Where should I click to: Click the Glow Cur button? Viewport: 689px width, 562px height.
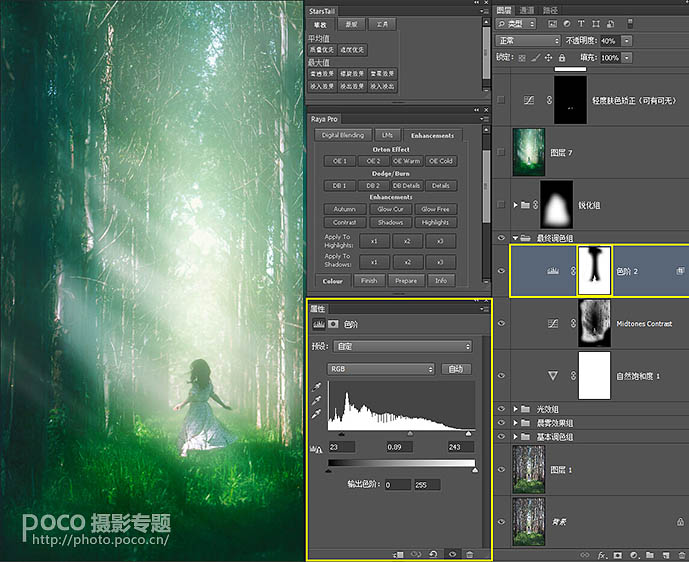tap(390, 210)
